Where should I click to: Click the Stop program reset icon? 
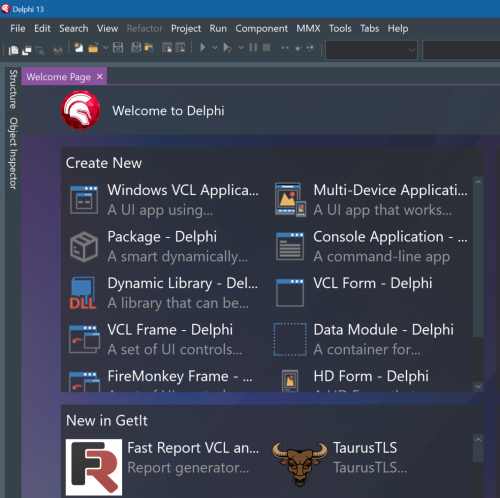click(x=266, y=47)
